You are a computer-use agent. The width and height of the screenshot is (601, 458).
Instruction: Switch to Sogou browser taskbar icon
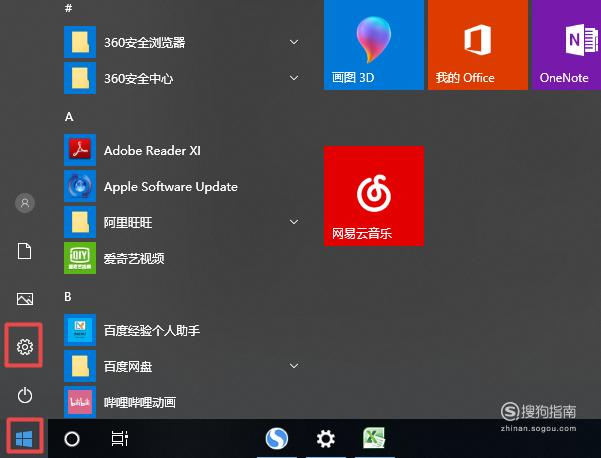277,438
